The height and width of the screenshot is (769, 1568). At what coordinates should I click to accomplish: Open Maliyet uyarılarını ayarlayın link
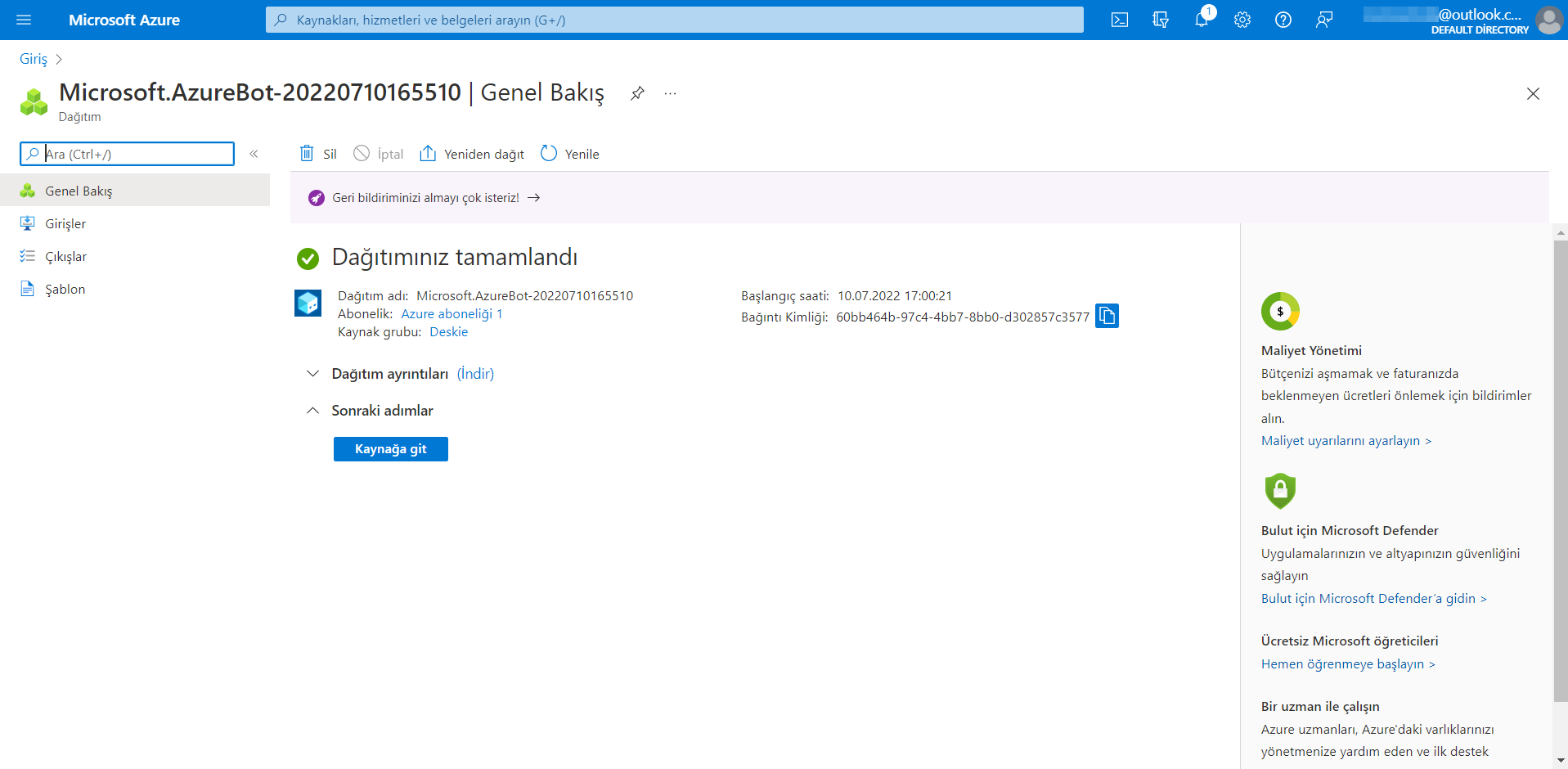(1346, 441)
